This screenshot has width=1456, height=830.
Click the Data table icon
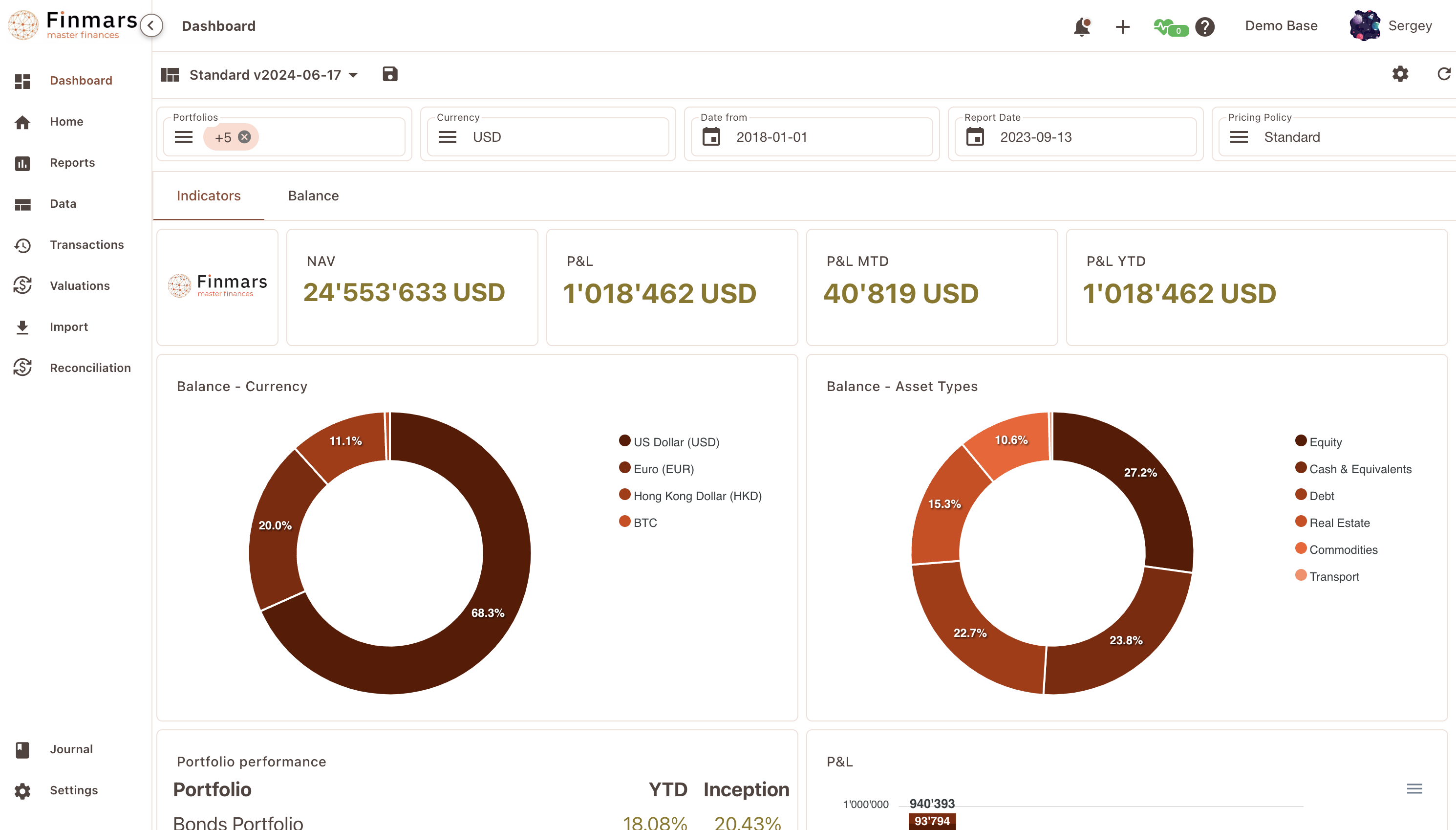[x=22, y=204]
